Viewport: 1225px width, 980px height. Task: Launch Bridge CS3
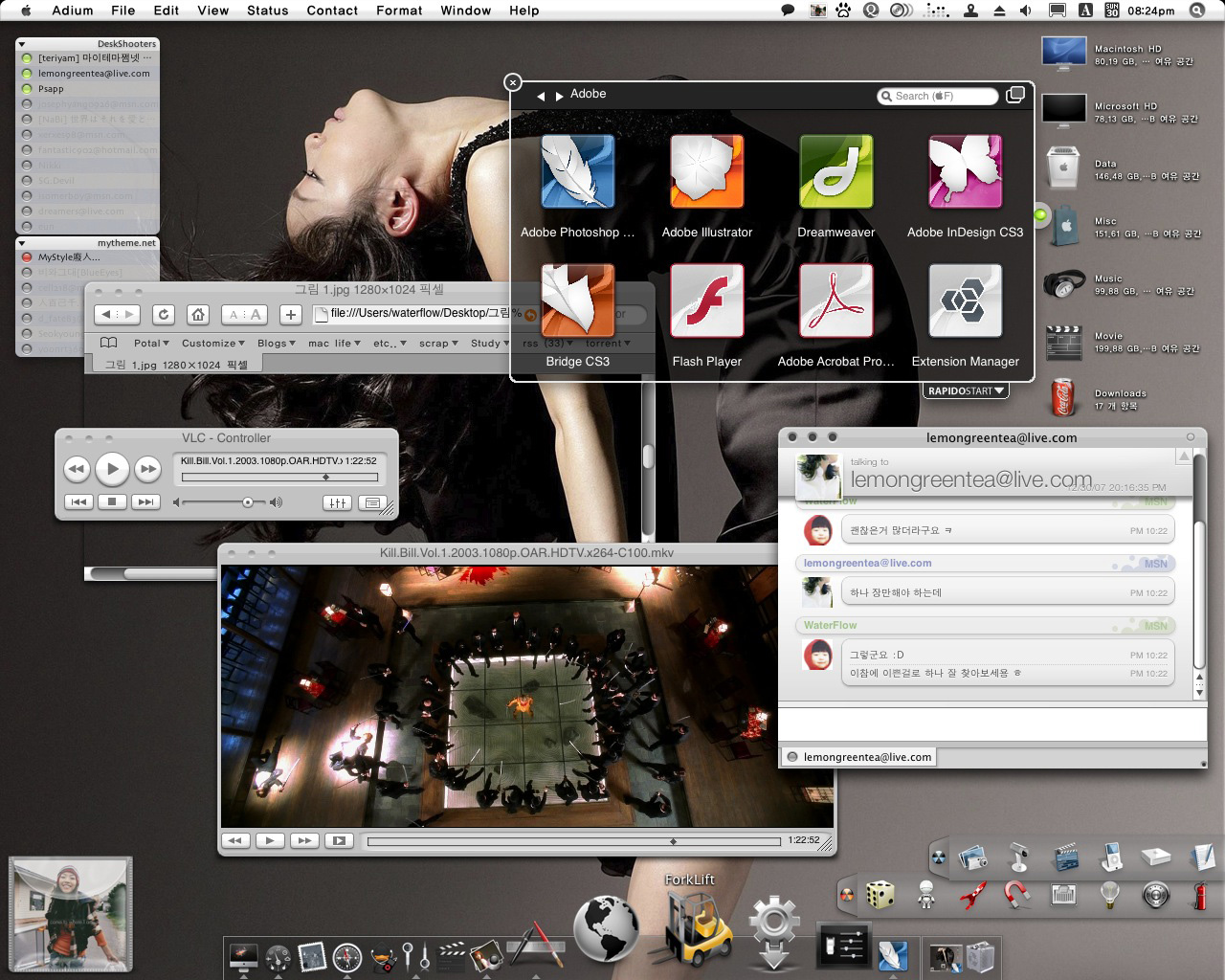(x=577, y=301)
